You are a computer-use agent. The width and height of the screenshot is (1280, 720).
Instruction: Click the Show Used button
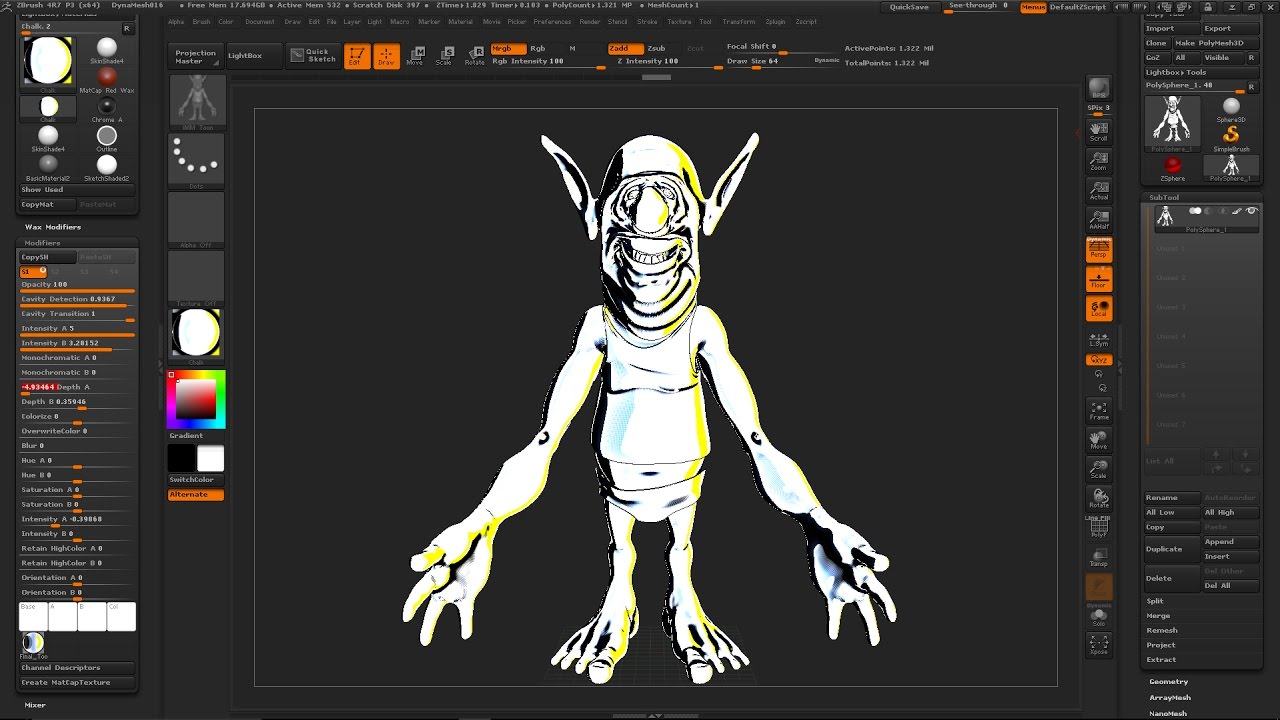click(77, 190)
